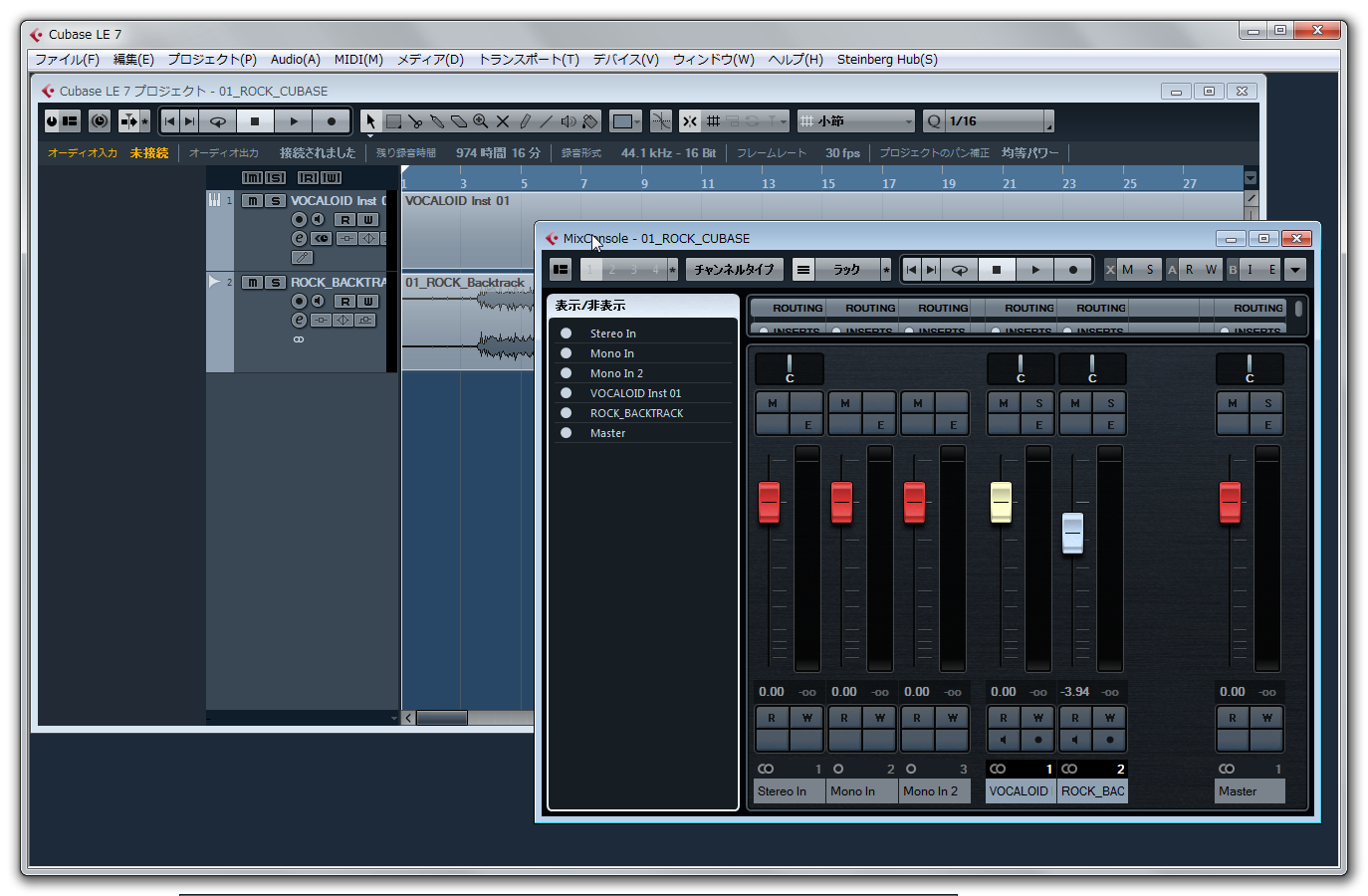Mute the VOCALOID Inst track
Screen dimensions: 1368x896
click(253, 201)
